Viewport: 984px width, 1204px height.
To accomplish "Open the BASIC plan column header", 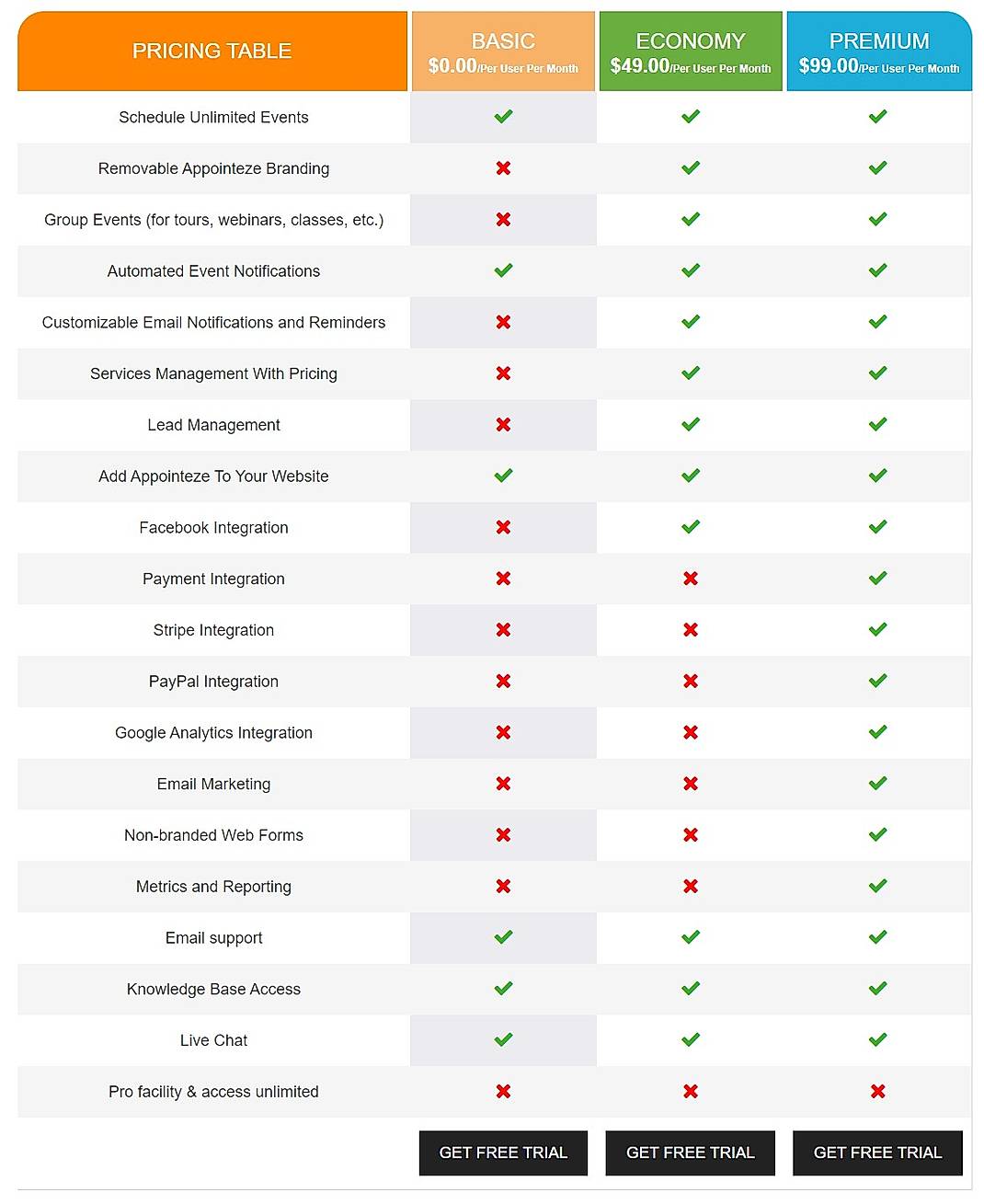I will tap(502, 51).
